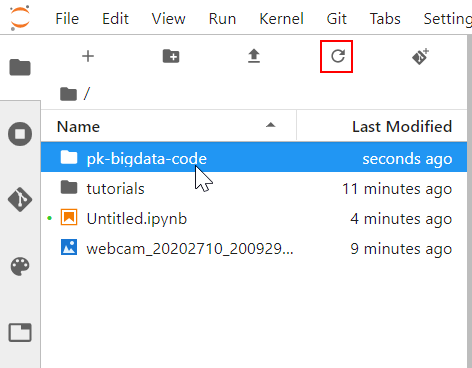Create a new folder with toolbar icon
472x368 pixels.
(171, 56)
